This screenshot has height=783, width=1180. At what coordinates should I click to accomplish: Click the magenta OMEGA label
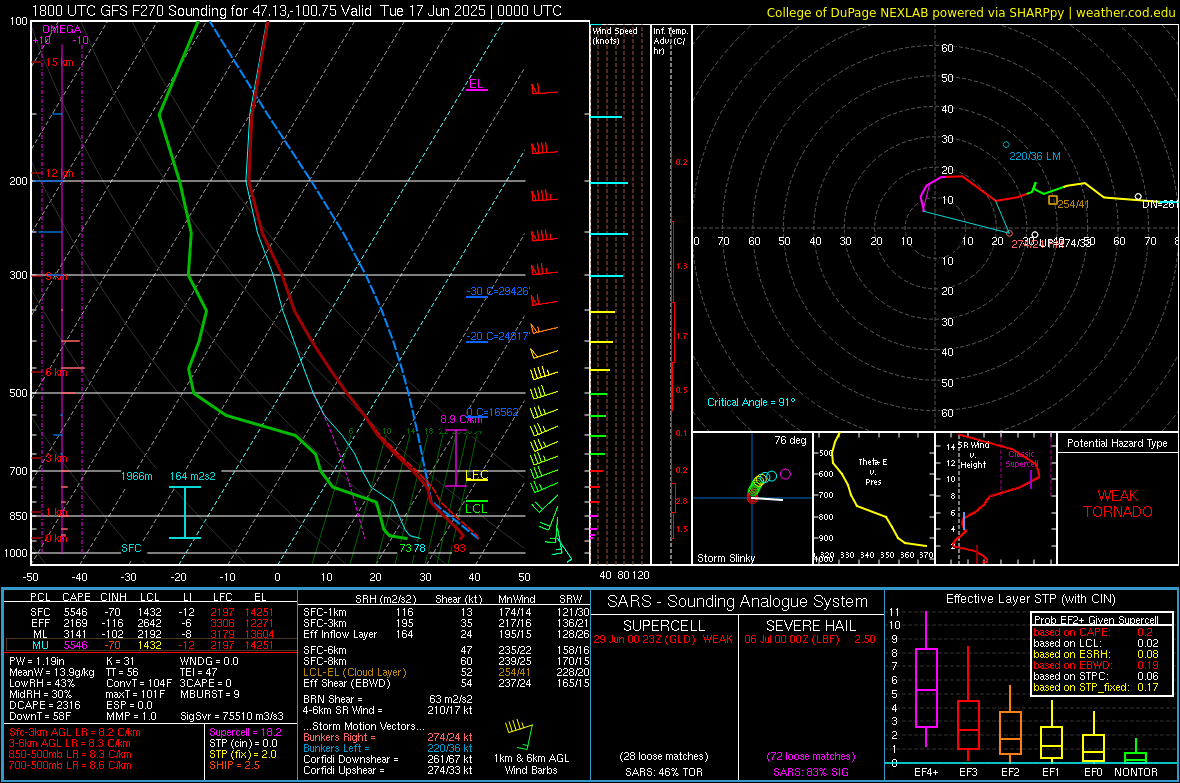pos(62,29)
